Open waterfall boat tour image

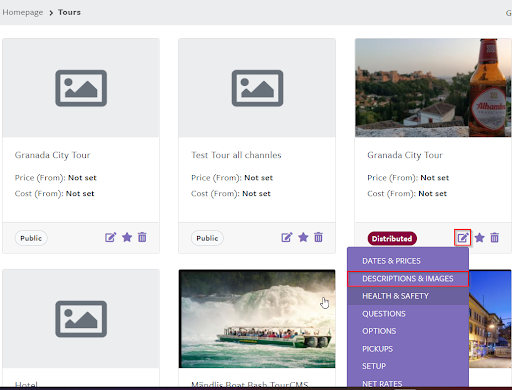(257, 319)
